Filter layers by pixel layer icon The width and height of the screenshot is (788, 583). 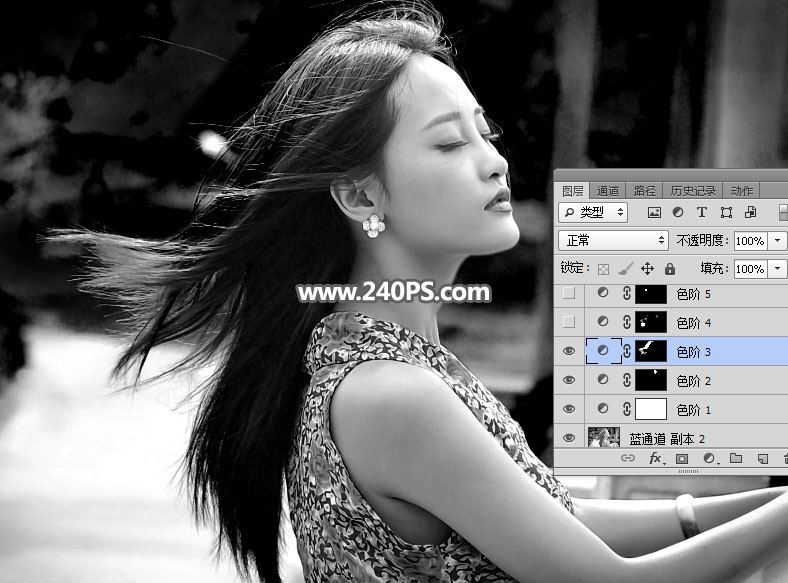pyautogui.click(x=654, y=212)
